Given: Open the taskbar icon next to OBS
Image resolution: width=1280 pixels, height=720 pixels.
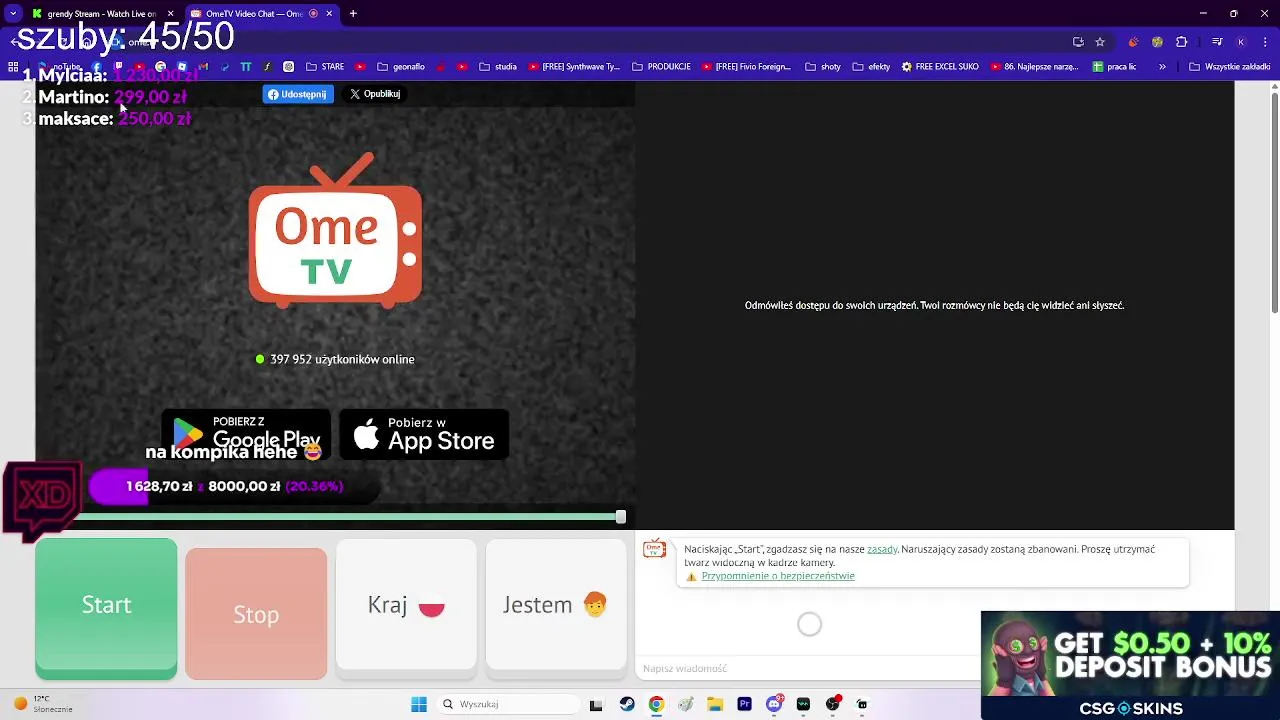Looking at the screenshot, I should point(862,704).
